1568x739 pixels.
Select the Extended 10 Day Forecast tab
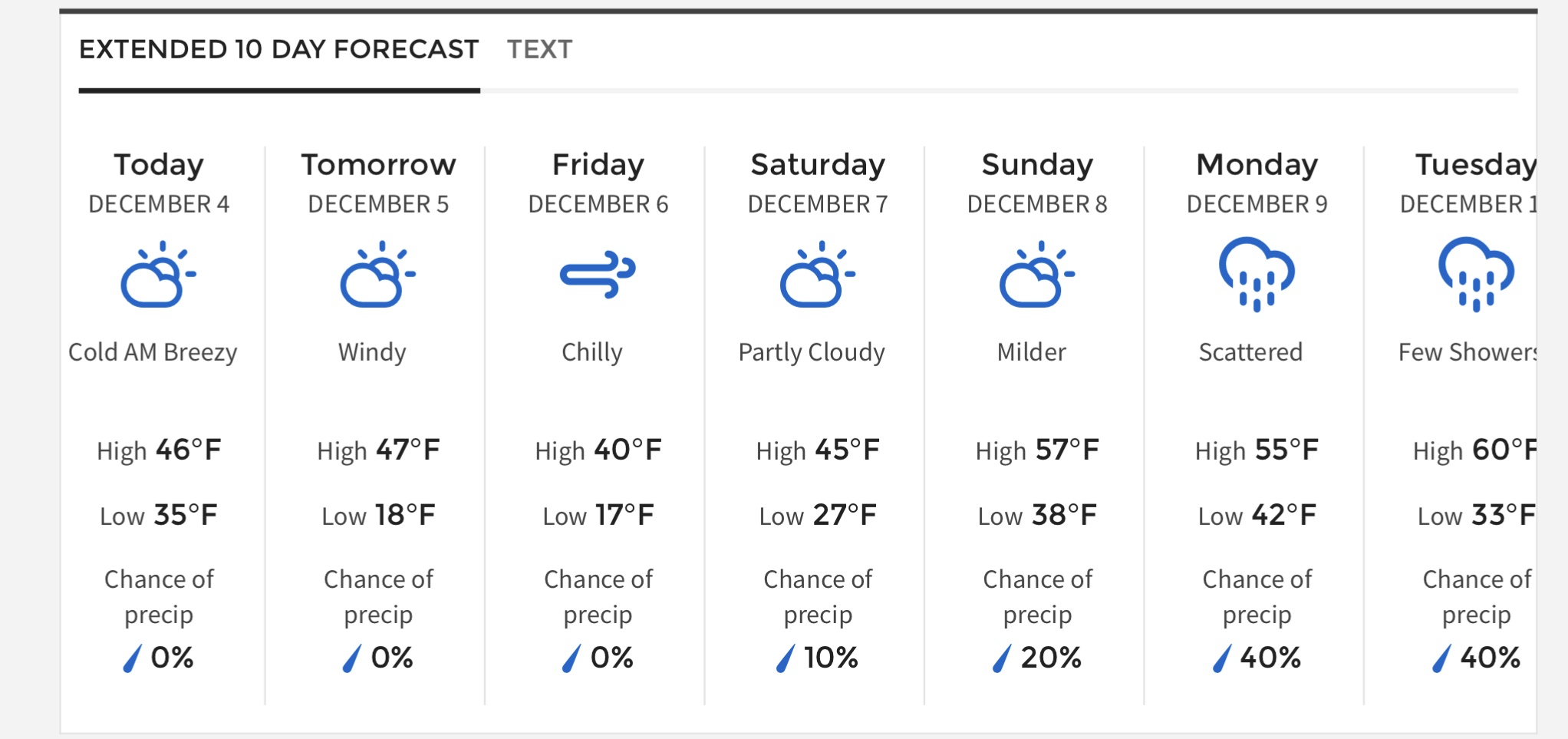(279, 50)
